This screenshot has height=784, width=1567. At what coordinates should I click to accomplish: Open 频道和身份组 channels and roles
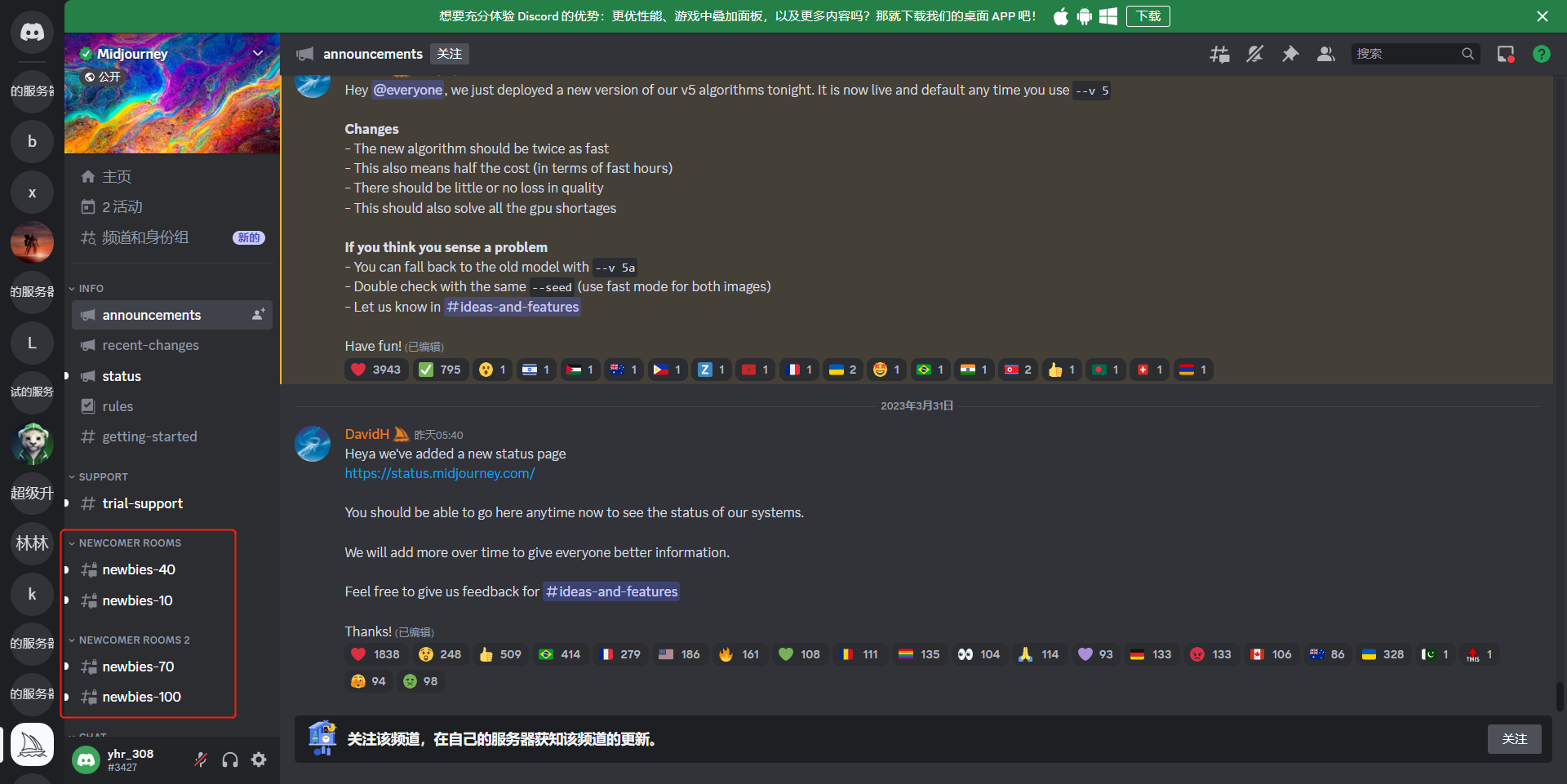172,237
